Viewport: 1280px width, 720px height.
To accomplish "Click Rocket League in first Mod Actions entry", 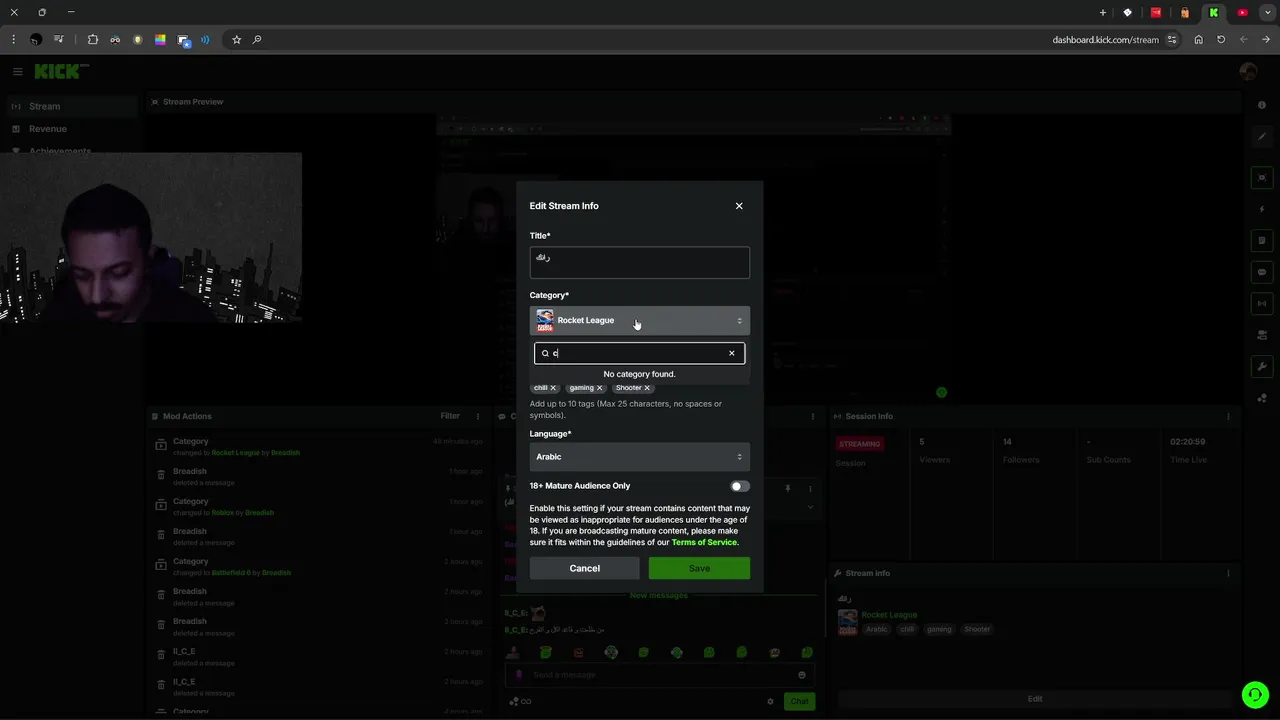I will tap(235, 453).
